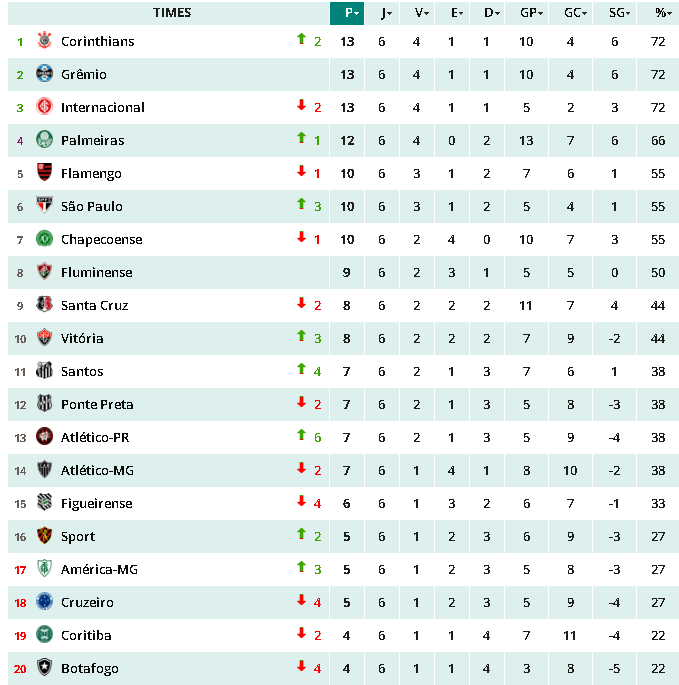
Task: Select the América-MG table row
Action: click(340, 569)
